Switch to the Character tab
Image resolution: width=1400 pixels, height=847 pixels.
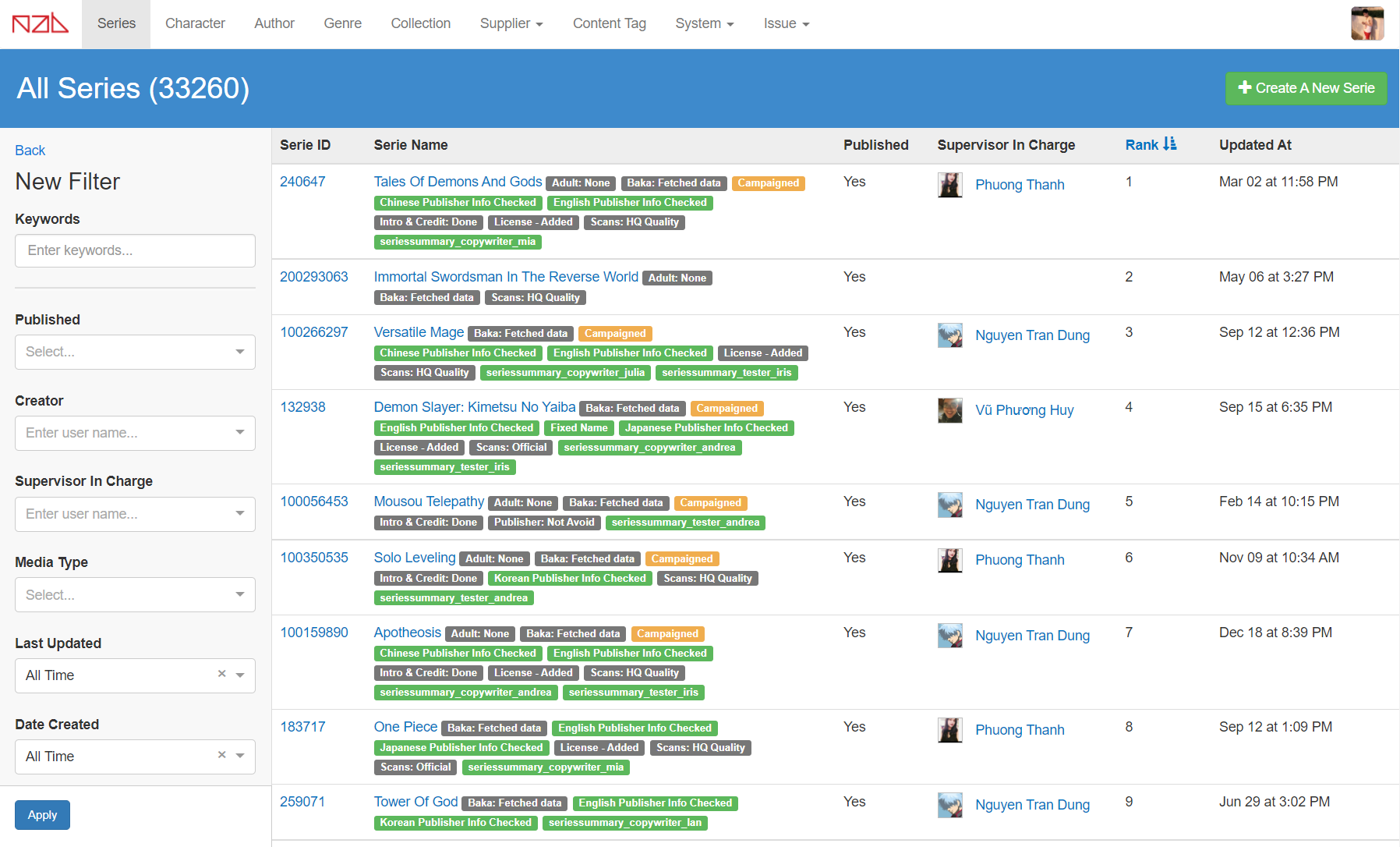coord(195,23)
